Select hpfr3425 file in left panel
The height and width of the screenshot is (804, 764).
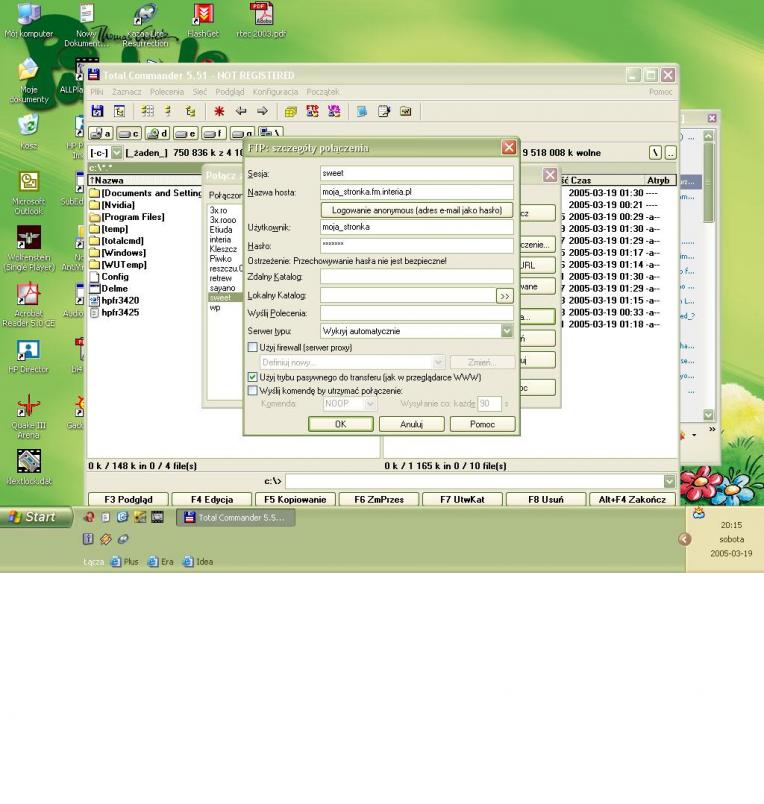pyautogui.click(x=115, y=312)
